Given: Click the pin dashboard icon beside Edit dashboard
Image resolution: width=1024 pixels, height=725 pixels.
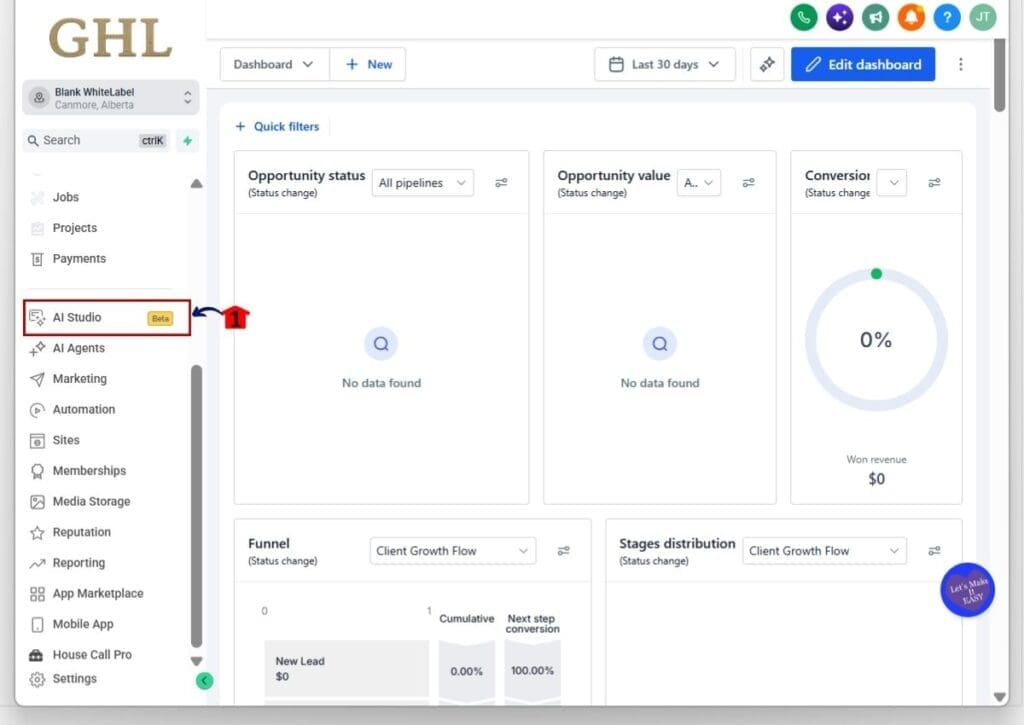Looking at the screenshot, I should [x=767, y=64].
